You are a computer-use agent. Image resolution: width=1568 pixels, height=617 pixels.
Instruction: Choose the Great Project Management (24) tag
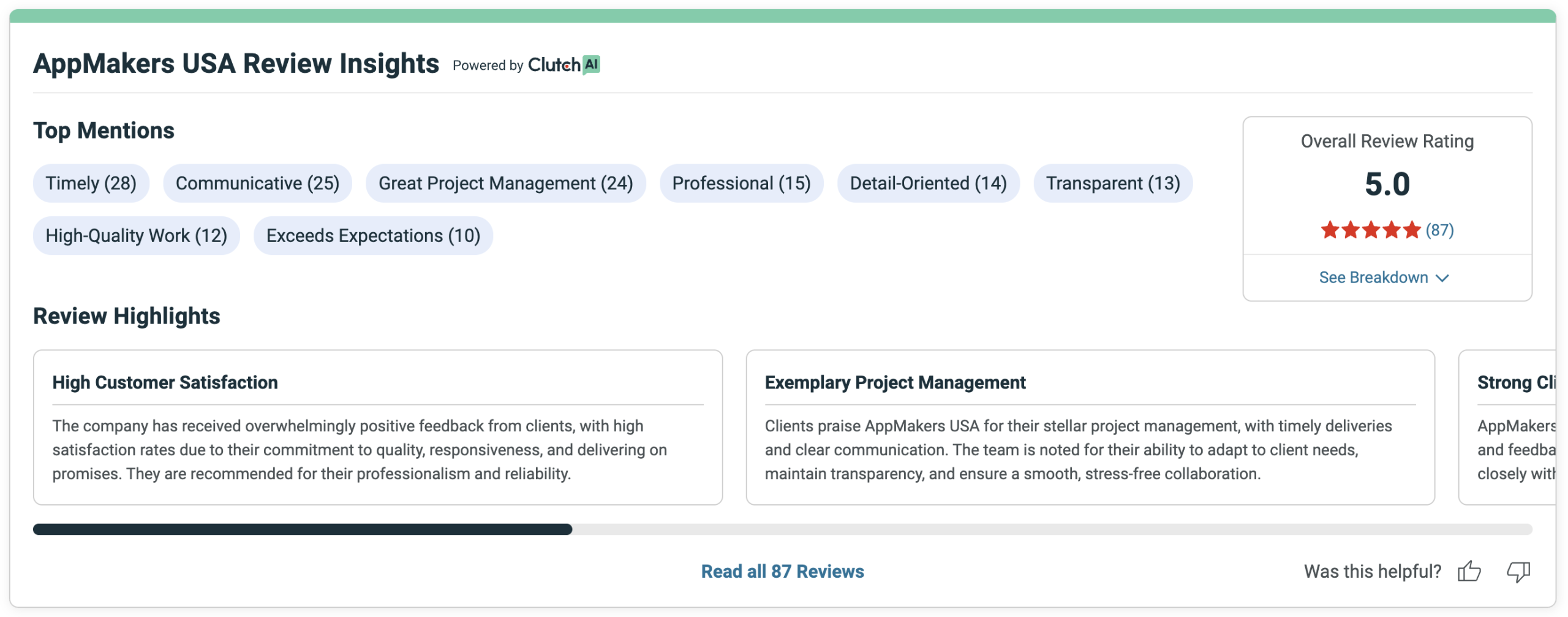pyautogui.click(x=505, y=183)
